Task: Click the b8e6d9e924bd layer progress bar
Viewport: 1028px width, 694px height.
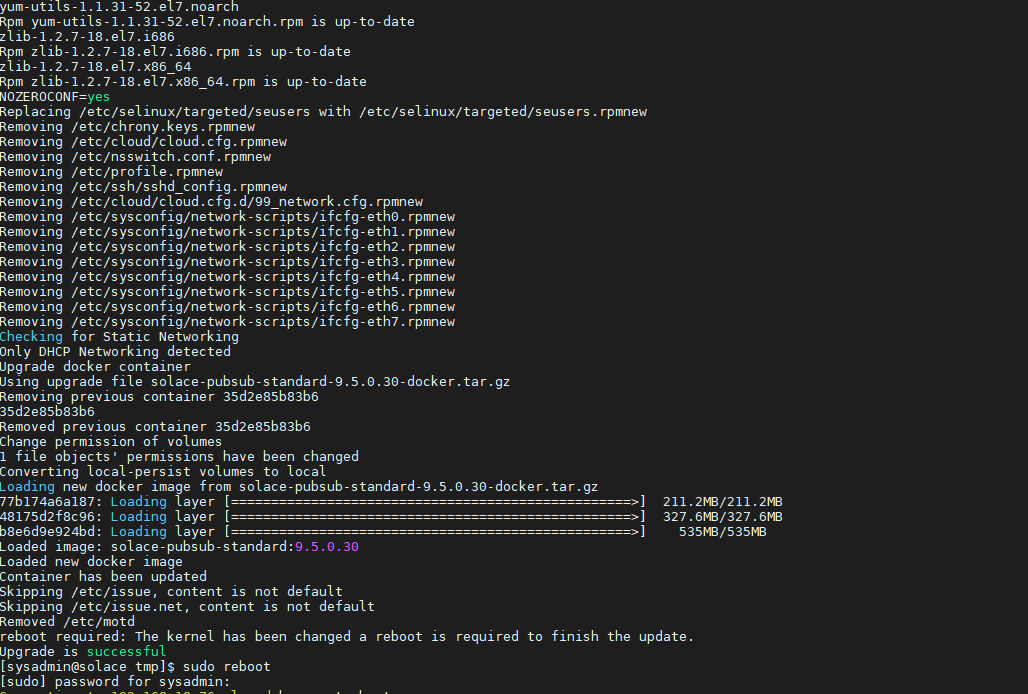Action: [434, 531]
